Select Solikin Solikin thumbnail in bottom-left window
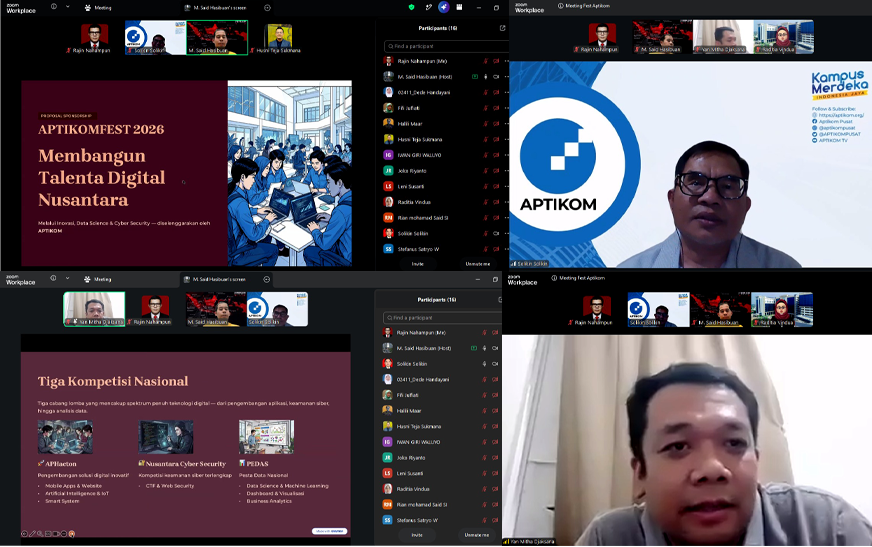This screenshot has height=547, width=872. (x=277, y=309)
